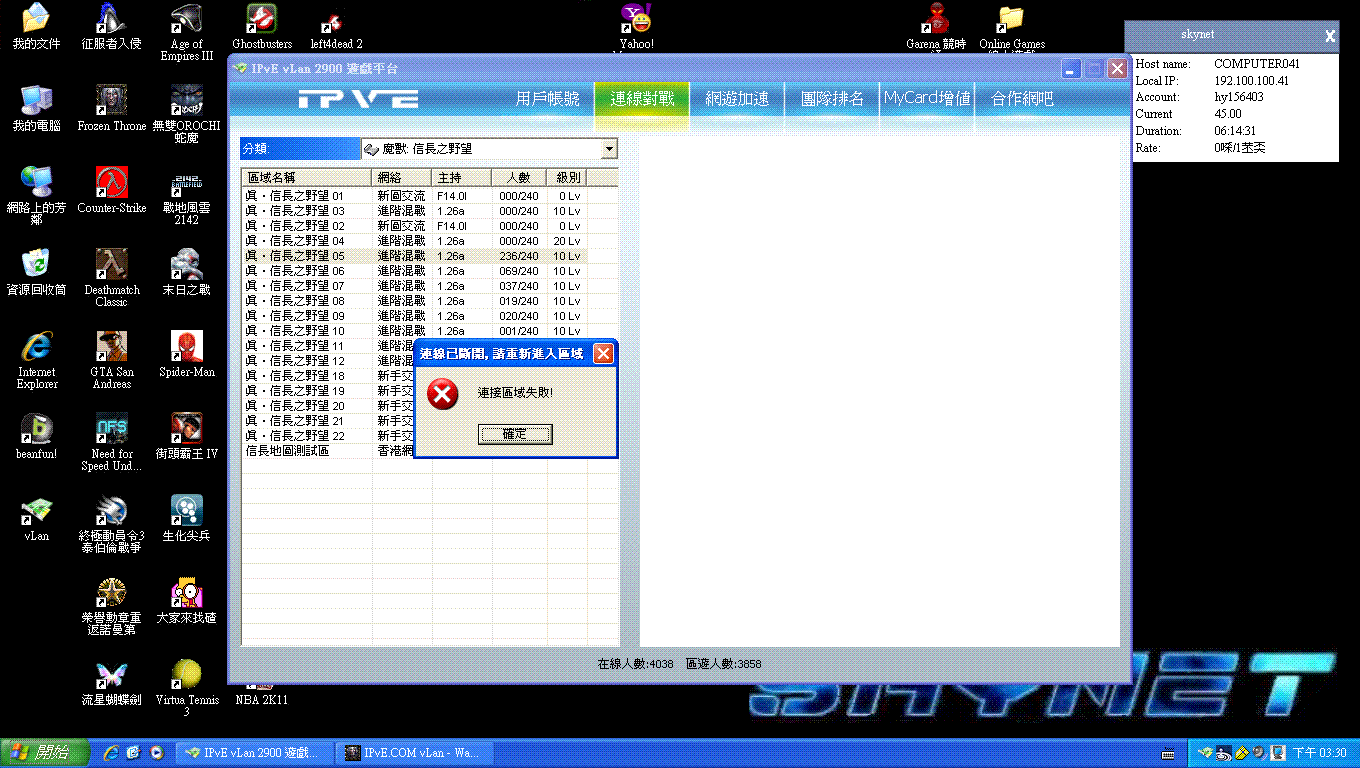This screenshot has width=1360, height=768.
Task: Select room 真‧信長之野望 06 row
Action: coord(295,271)
